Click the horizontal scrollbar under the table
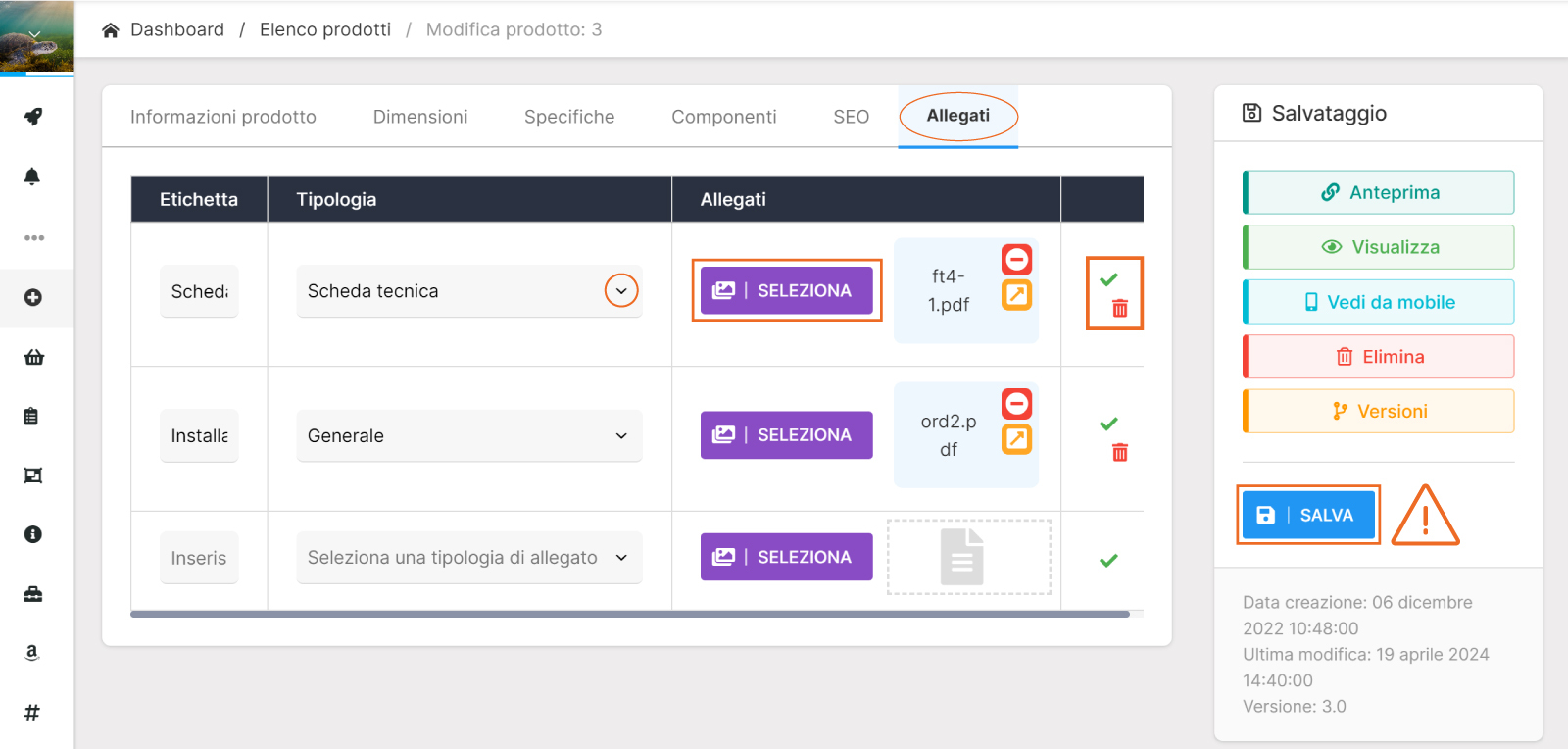 (629, 615)
